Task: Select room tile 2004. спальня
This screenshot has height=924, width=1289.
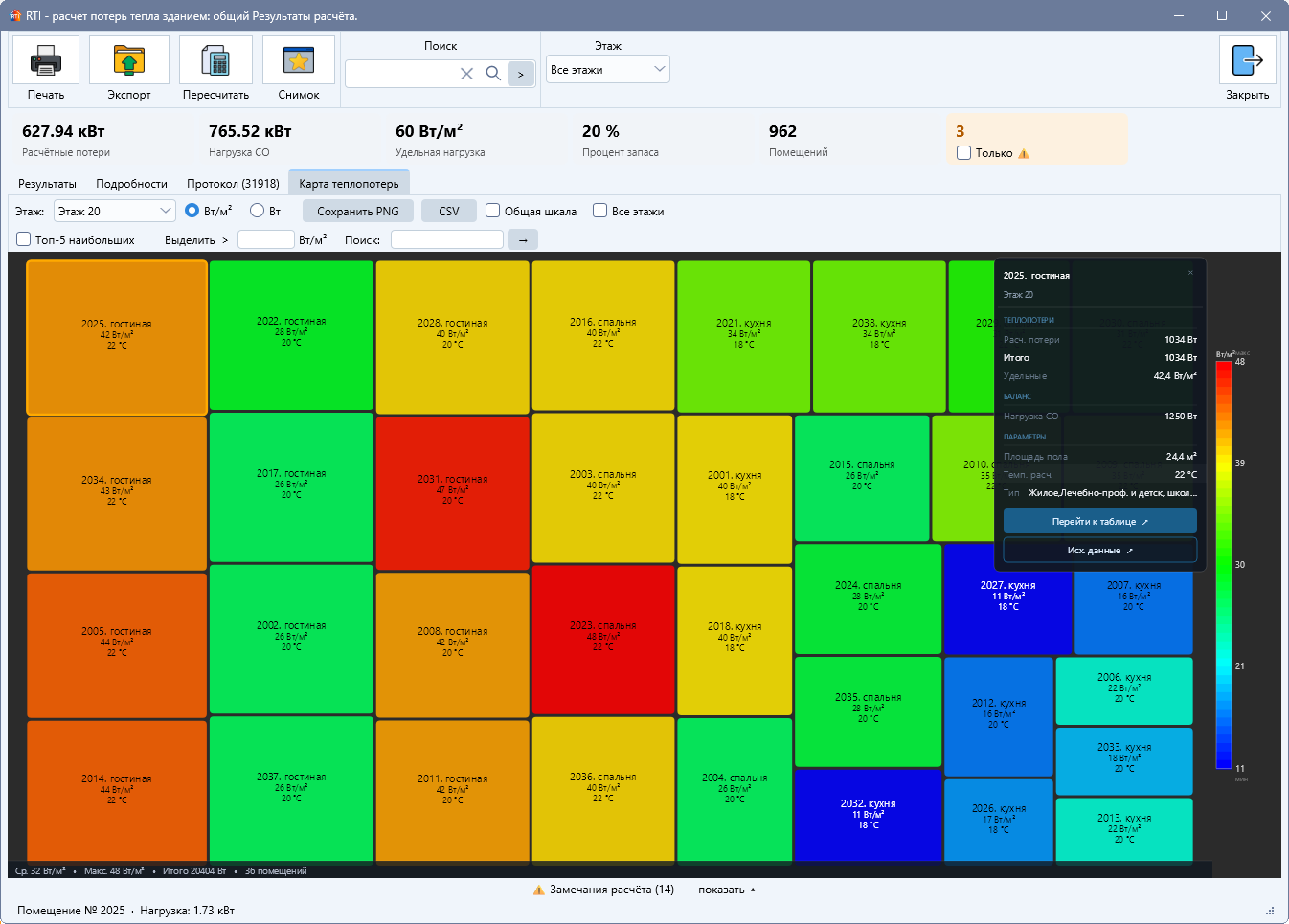Action: point(735,790)
